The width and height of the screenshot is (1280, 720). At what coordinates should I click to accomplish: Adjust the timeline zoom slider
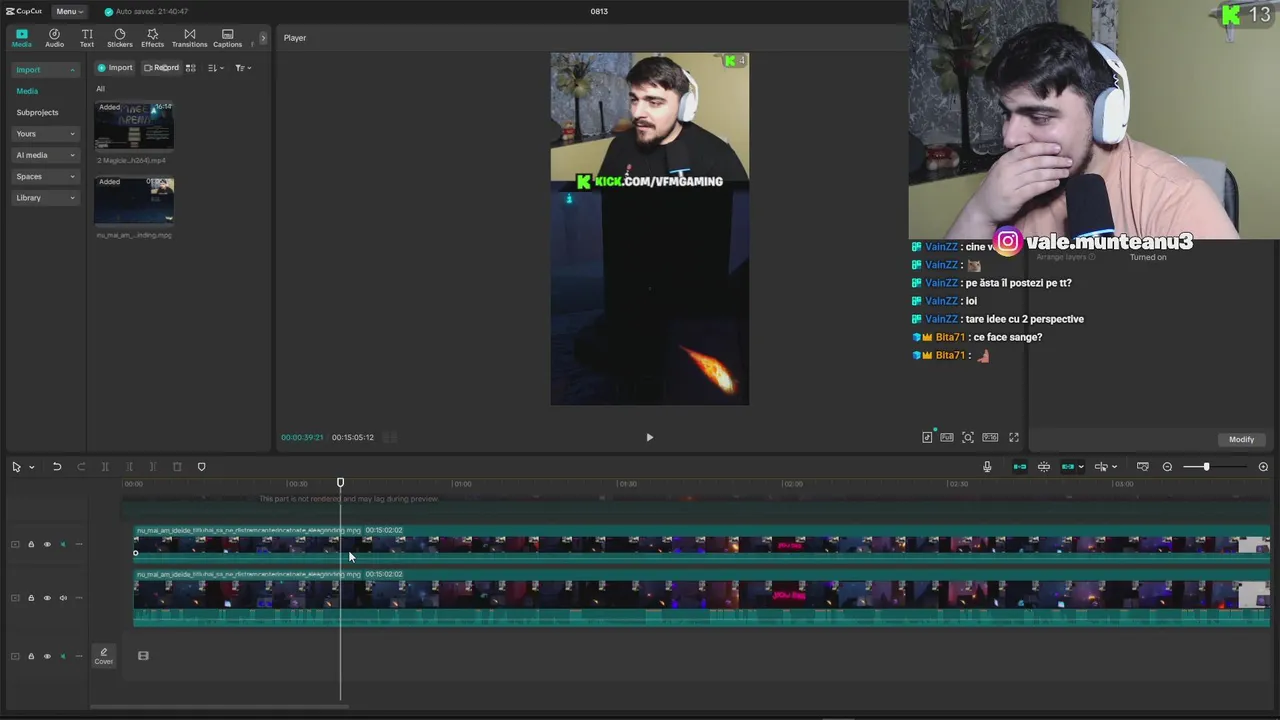(1206, 467)
